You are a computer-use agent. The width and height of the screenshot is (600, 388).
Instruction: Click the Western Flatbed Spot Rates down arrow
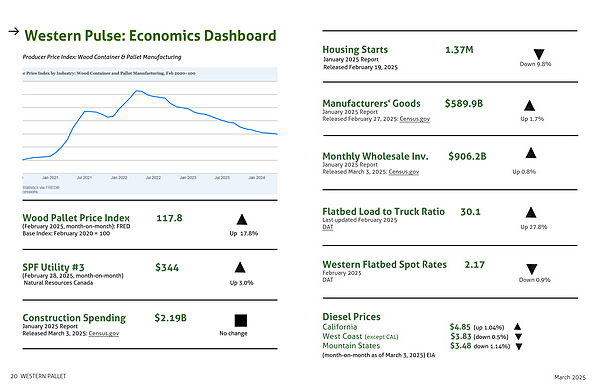coord(532,269)
